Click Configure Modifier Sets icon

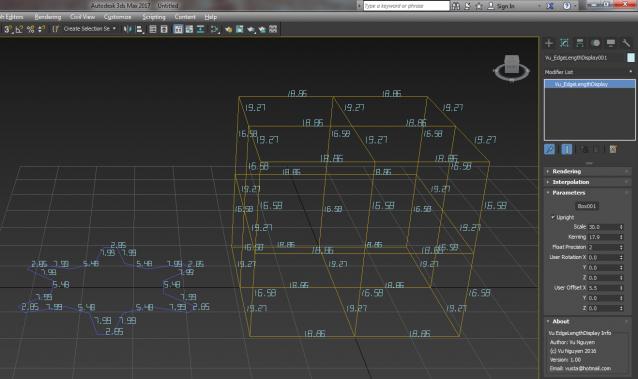tap(613, 149)
